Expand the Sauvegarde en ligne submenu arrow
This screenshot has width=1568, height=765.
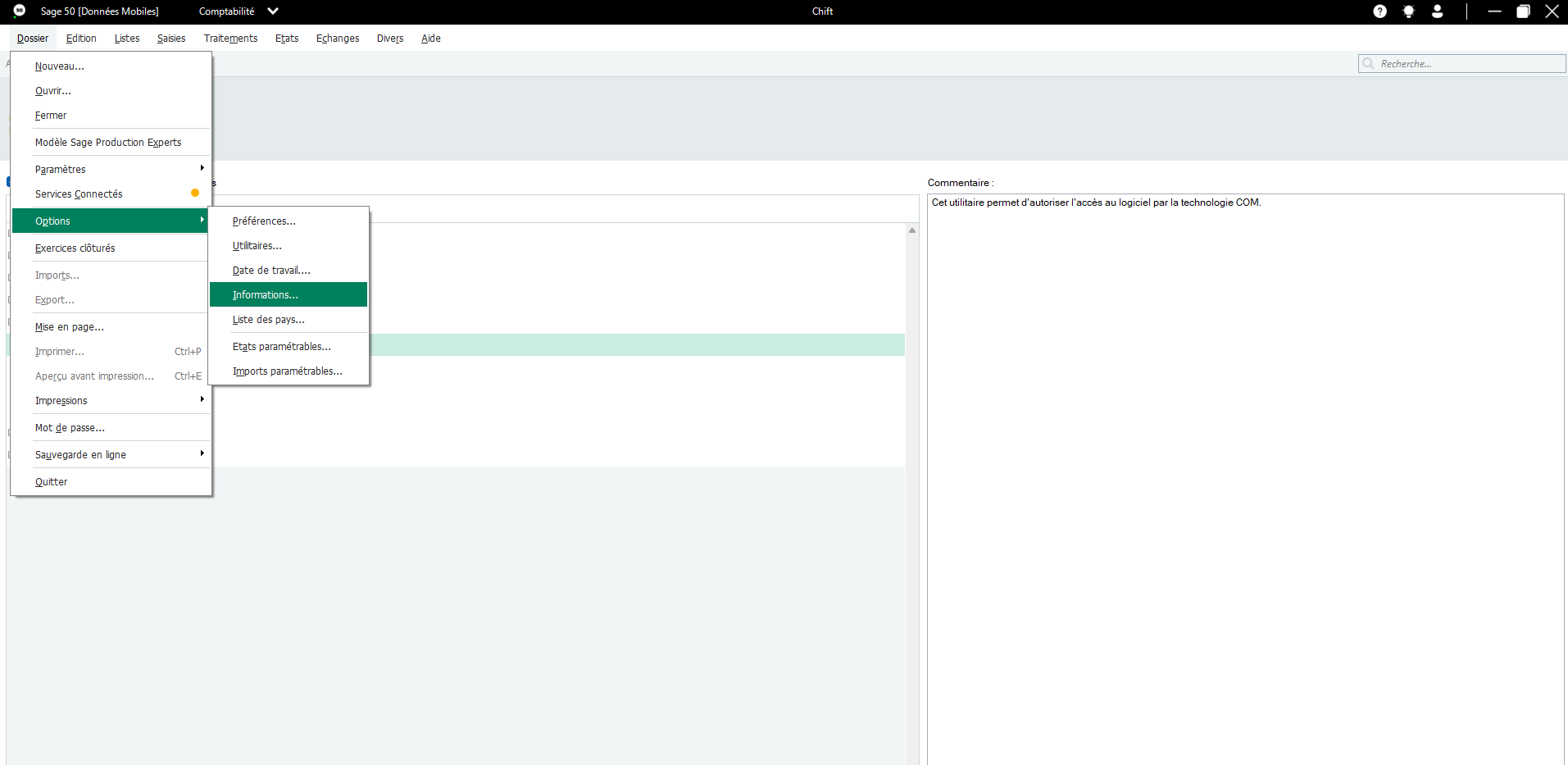pyautogui.click(x=202, y=453)
